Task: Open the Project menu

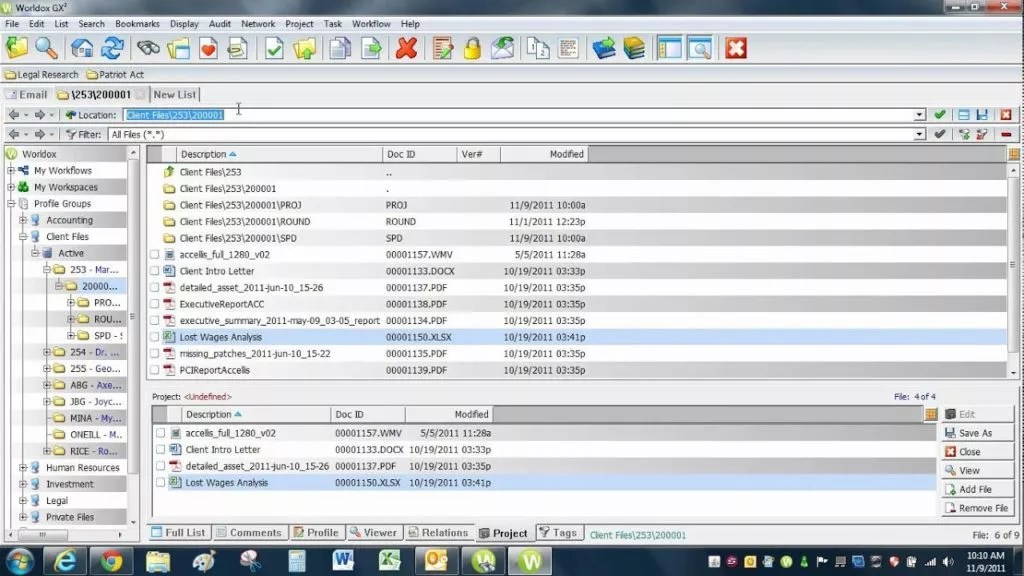Action: coord(299,23)
